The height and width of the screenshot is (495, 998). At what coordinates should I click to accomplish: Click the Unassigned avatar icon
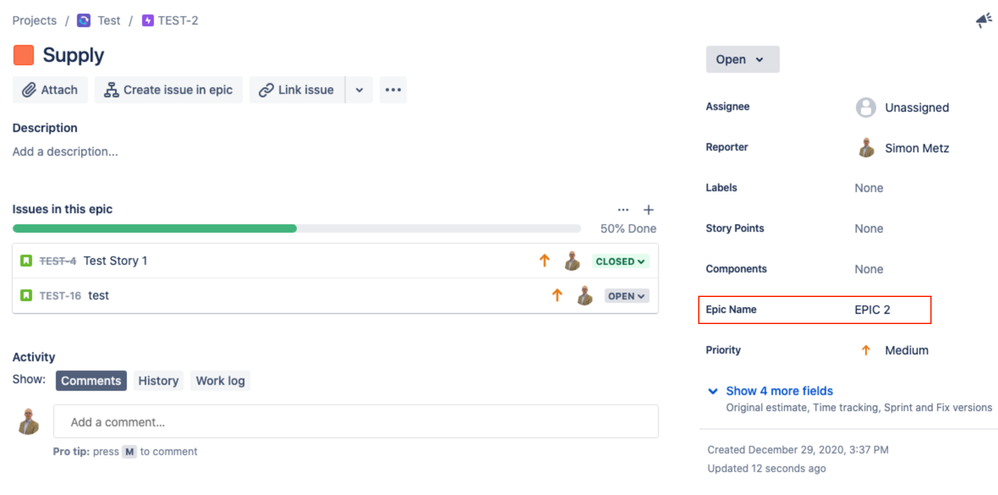point(866,108)
